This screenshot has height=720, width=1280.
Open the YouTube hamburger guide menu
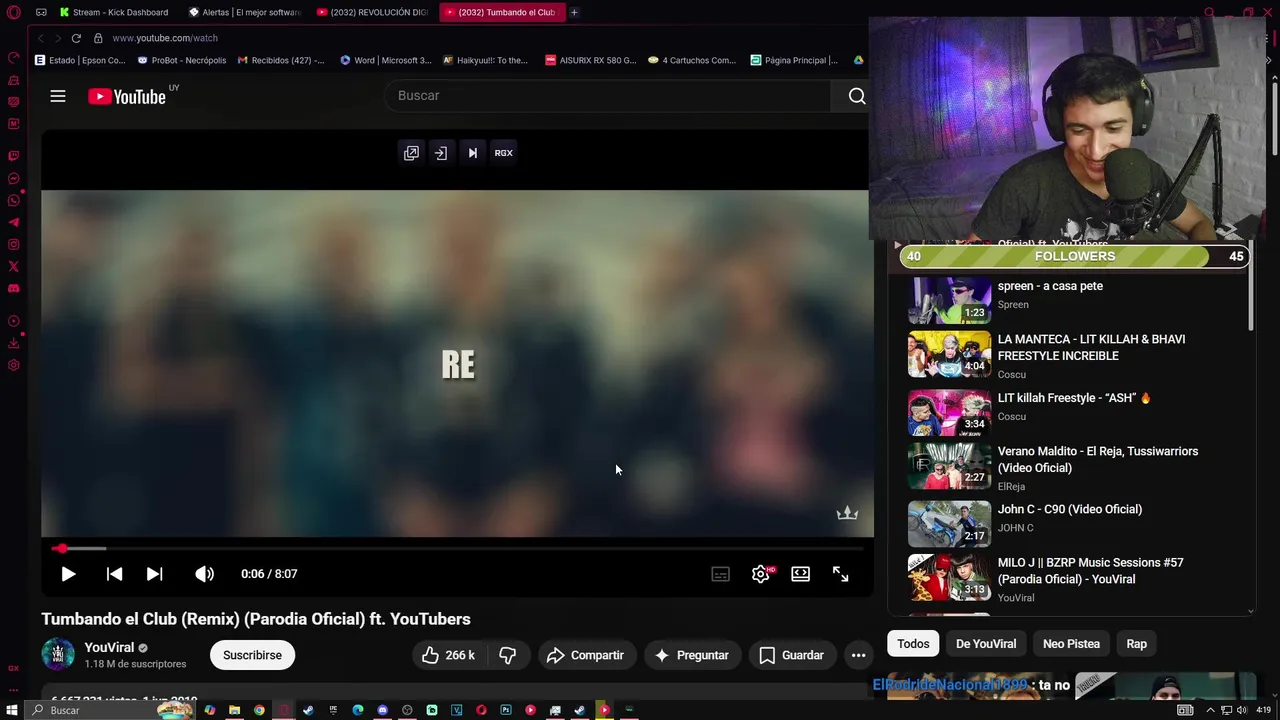[x=58, y=96]
